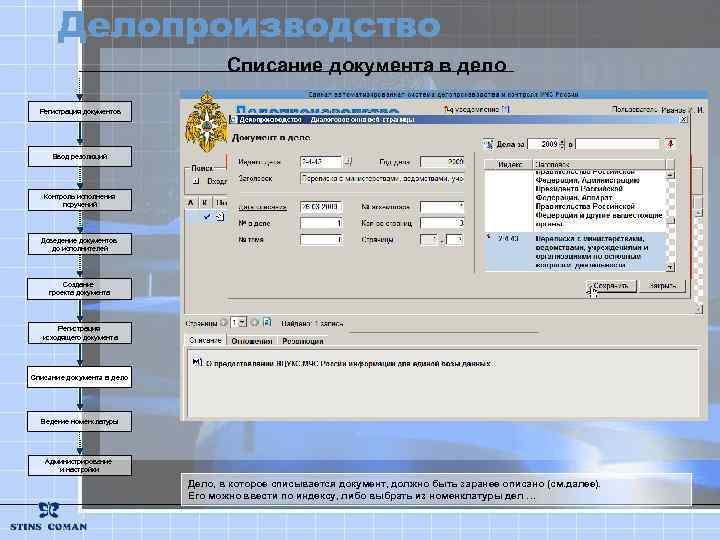
Task: Click the 'К' column header in results grid
Action: click(x=205, y=202)
